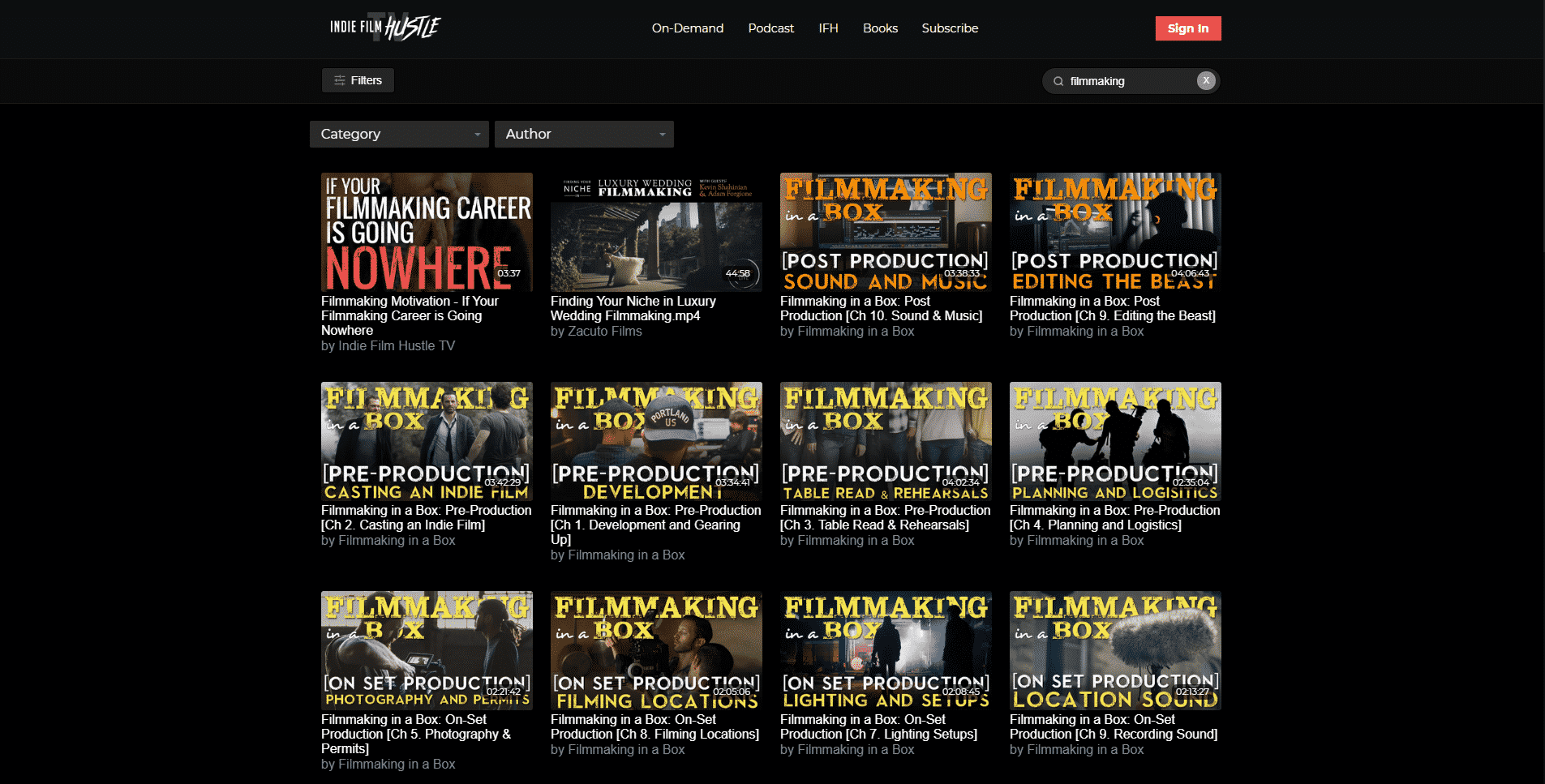Click author under Sound & Music video

point(848,331)
